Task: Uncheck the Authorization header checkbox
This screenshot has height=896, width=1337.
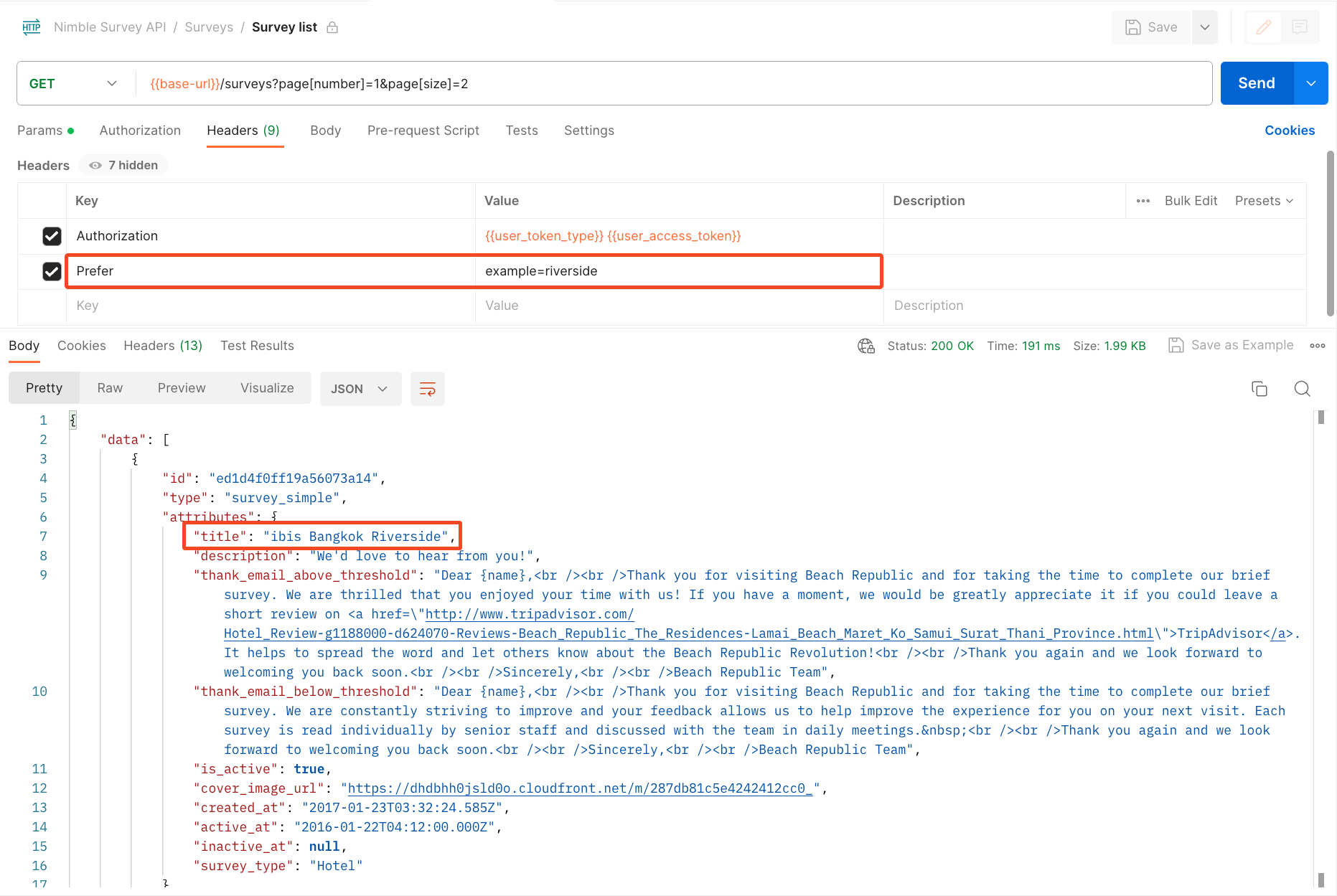Action: [52, 236]
